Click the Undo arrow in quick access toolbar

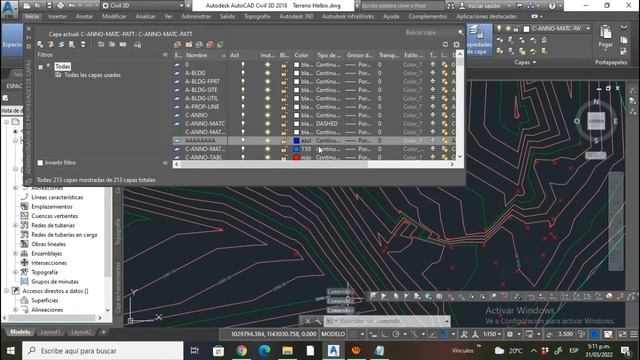72,6
